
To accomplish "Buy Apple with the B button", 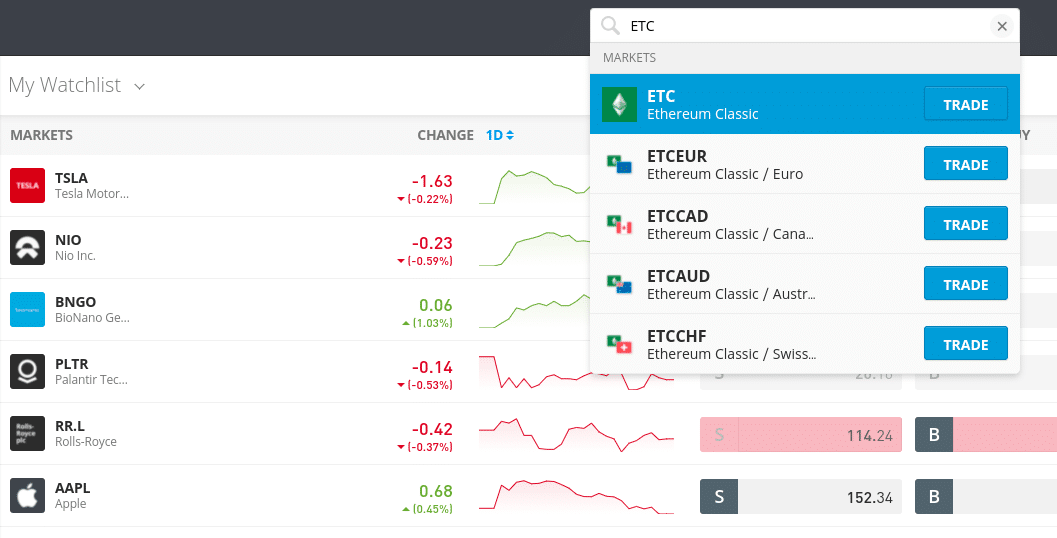I will point(934,497).
